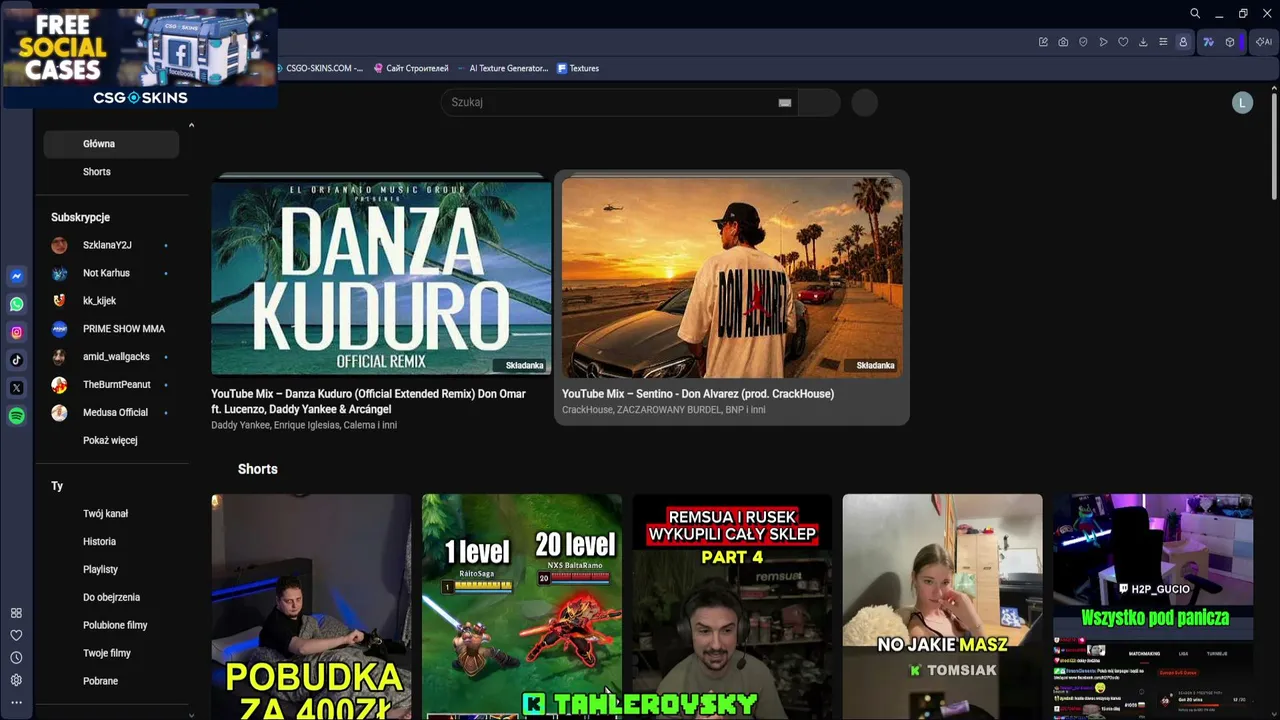Click the search magnifier in title bar
This screenshot has width=1280, height=720.
coord(1195,14)
